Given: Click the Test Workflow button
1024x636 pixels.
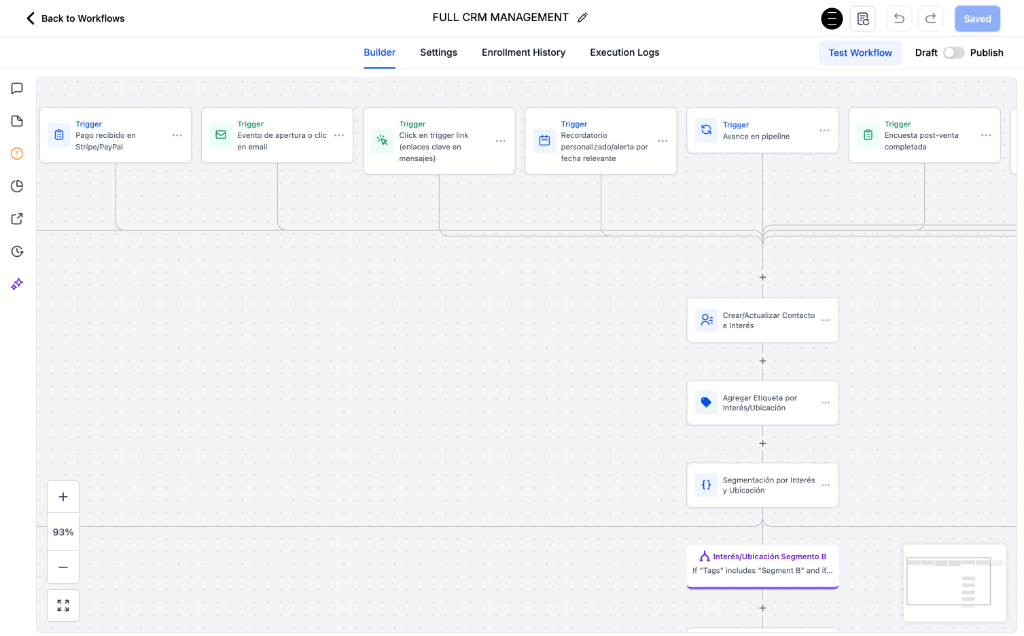Looking at the screenshot, I should (860, 52).
